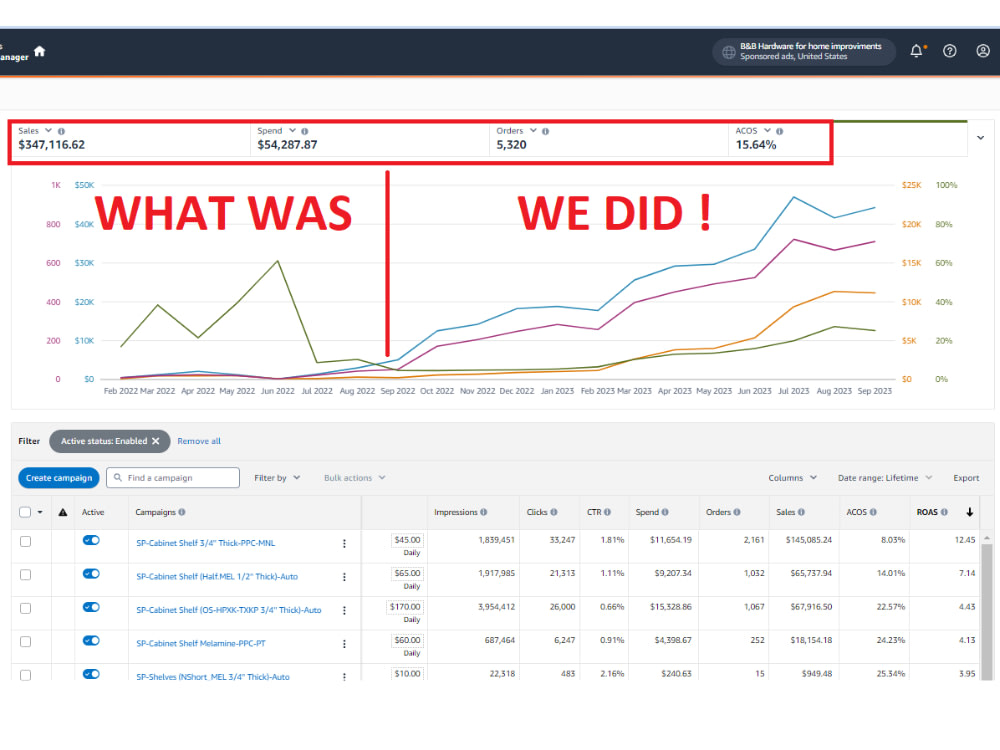
Task: Open Bulk actions dropdown
Action: click(355, 478)
